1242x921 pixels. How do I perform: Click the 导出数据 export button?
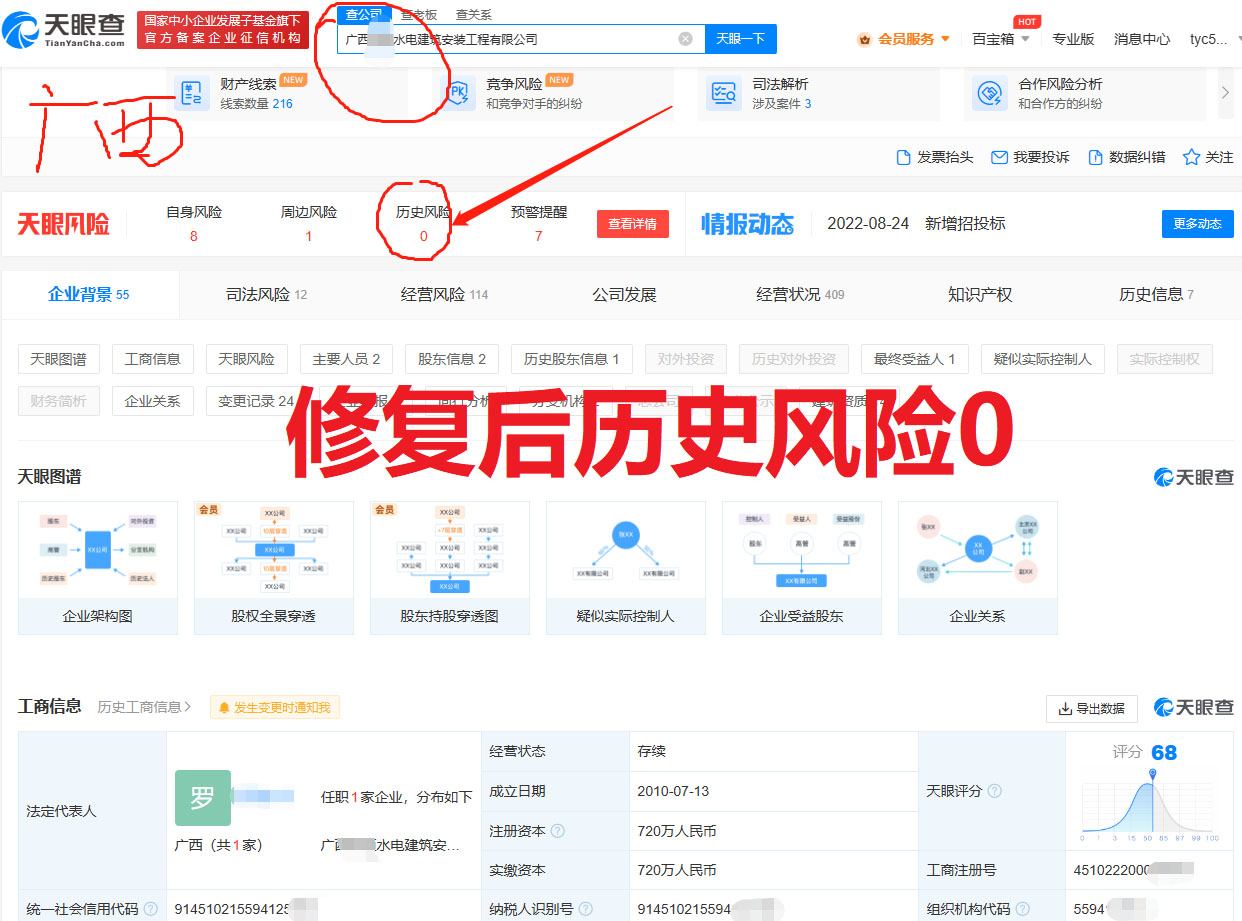click(x=1091, y=709)
